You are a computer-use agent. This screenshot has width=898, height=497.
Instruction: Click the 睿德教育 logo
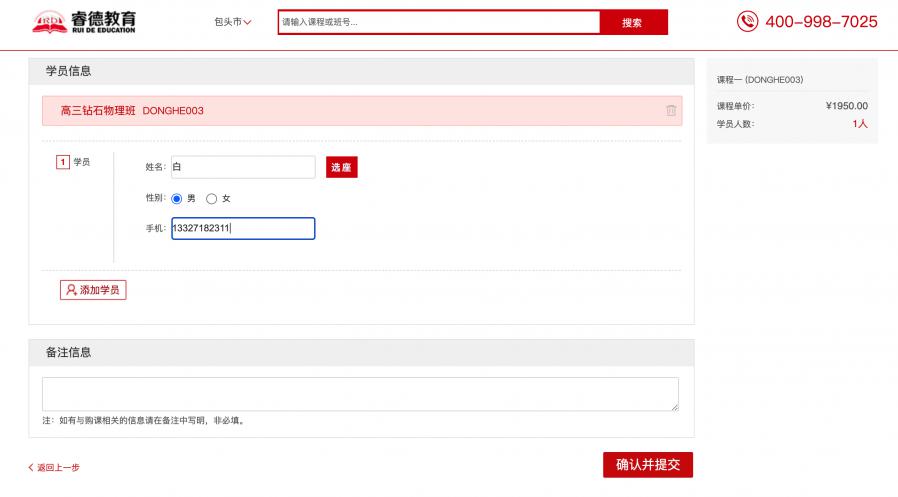coord(84,22)
